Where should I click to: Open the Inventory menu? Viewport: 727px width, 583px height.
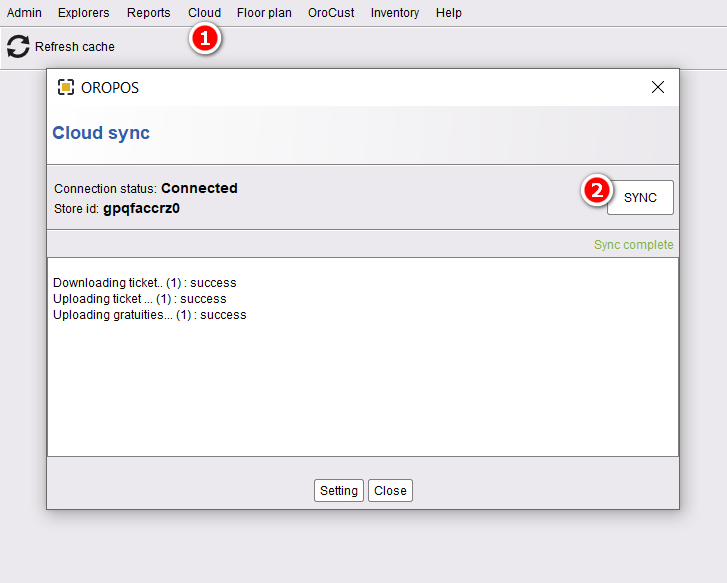395,13
